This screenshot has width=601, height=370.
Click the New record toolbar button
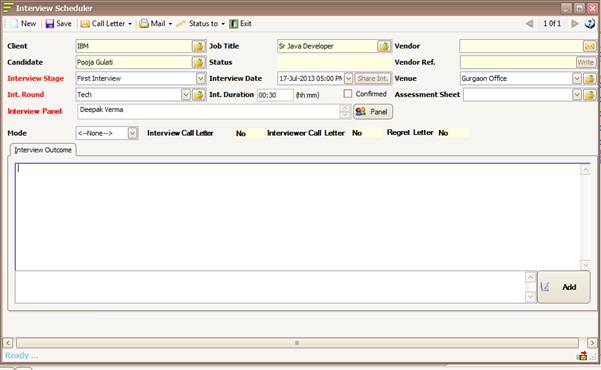pyautogui.click(x=23, y=24)
